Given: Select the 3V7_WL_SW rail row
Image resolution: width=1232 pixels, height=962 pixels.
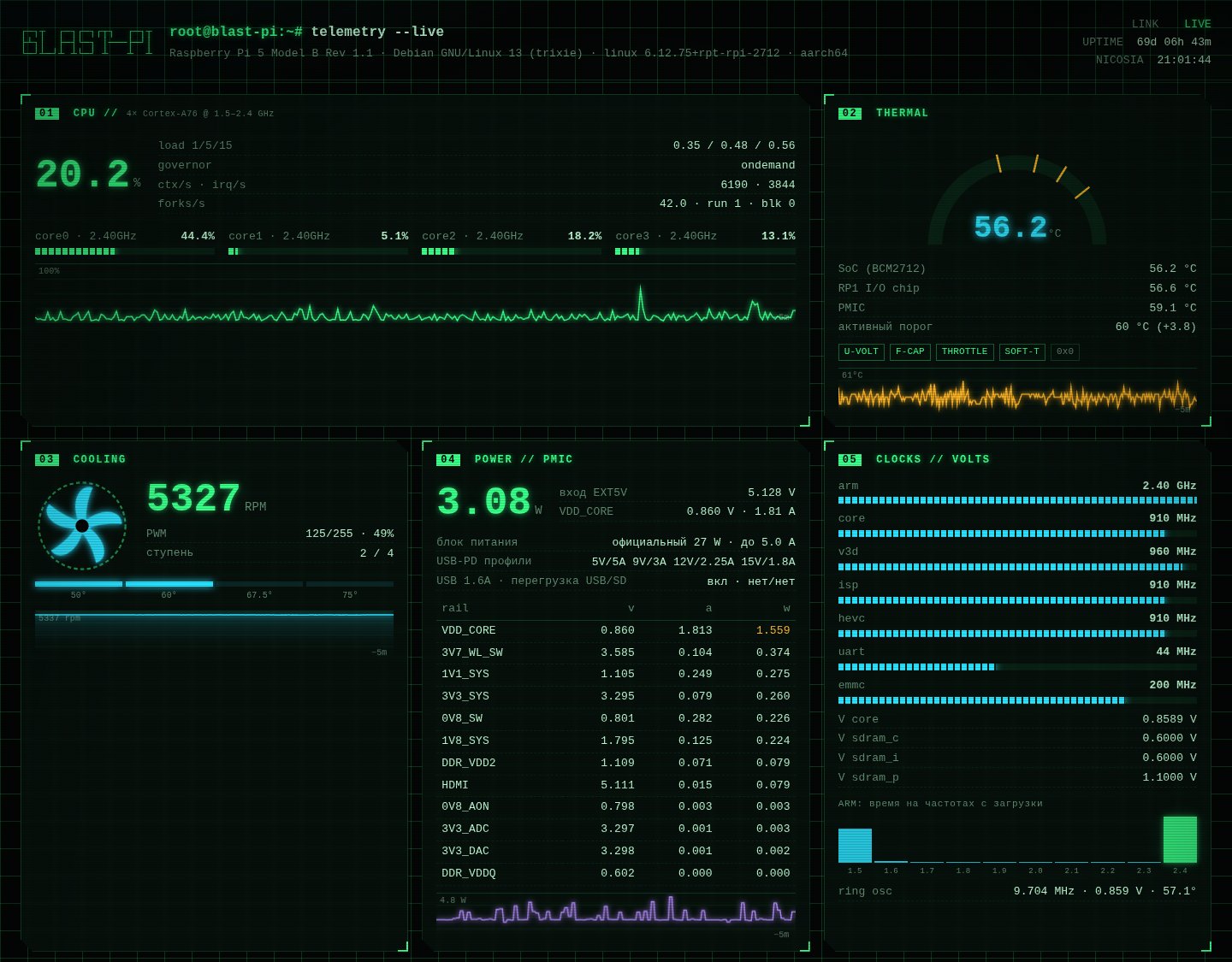Looking at the screenshot, I should (616, 652).
